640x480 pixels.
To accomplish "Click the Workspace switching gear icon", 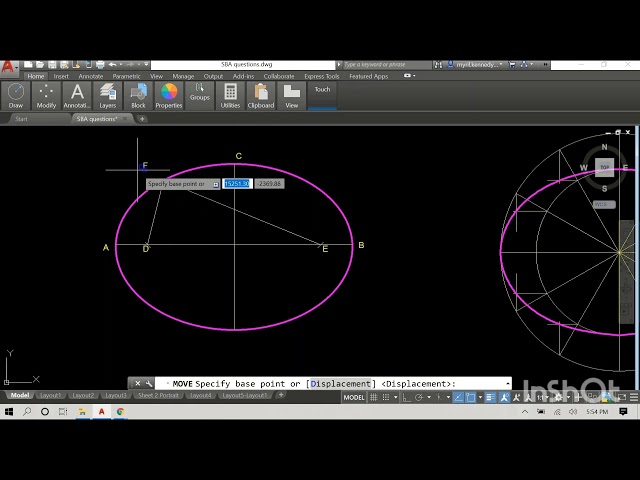I will [x=558, y=397].
